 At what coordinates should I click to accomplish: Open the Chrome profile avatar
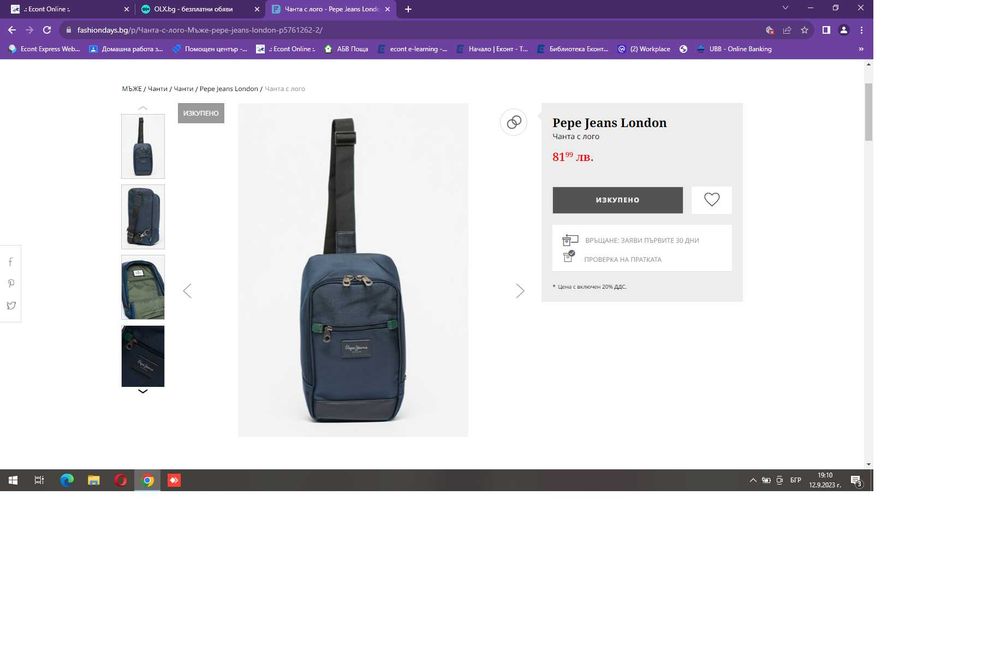click(x=843, y=30)
